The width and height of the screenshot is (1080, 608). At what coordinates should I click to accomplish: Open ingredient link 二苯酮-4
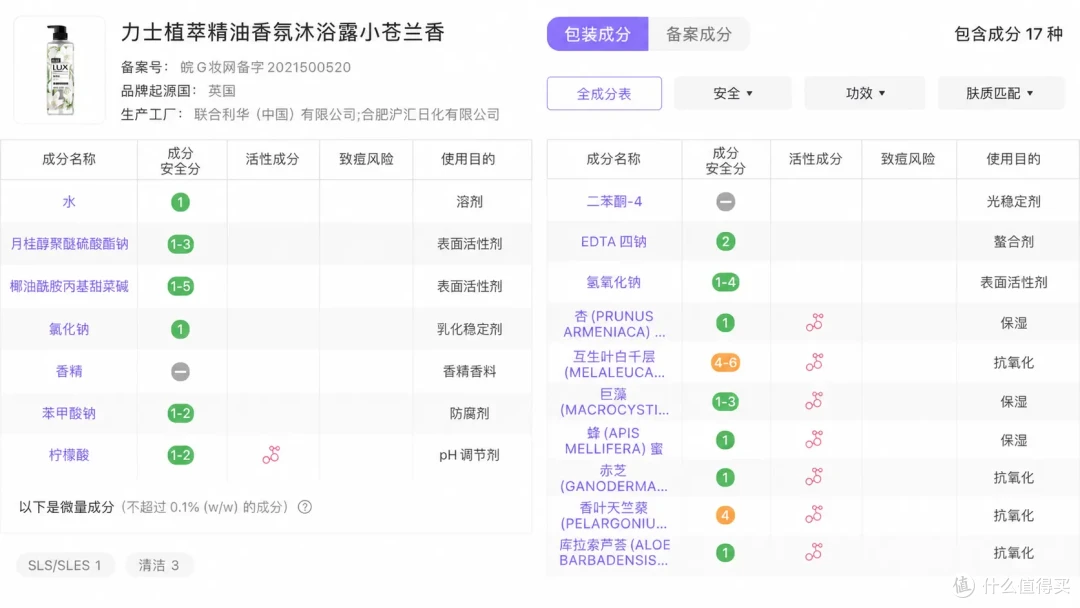[x=614, y=202]
